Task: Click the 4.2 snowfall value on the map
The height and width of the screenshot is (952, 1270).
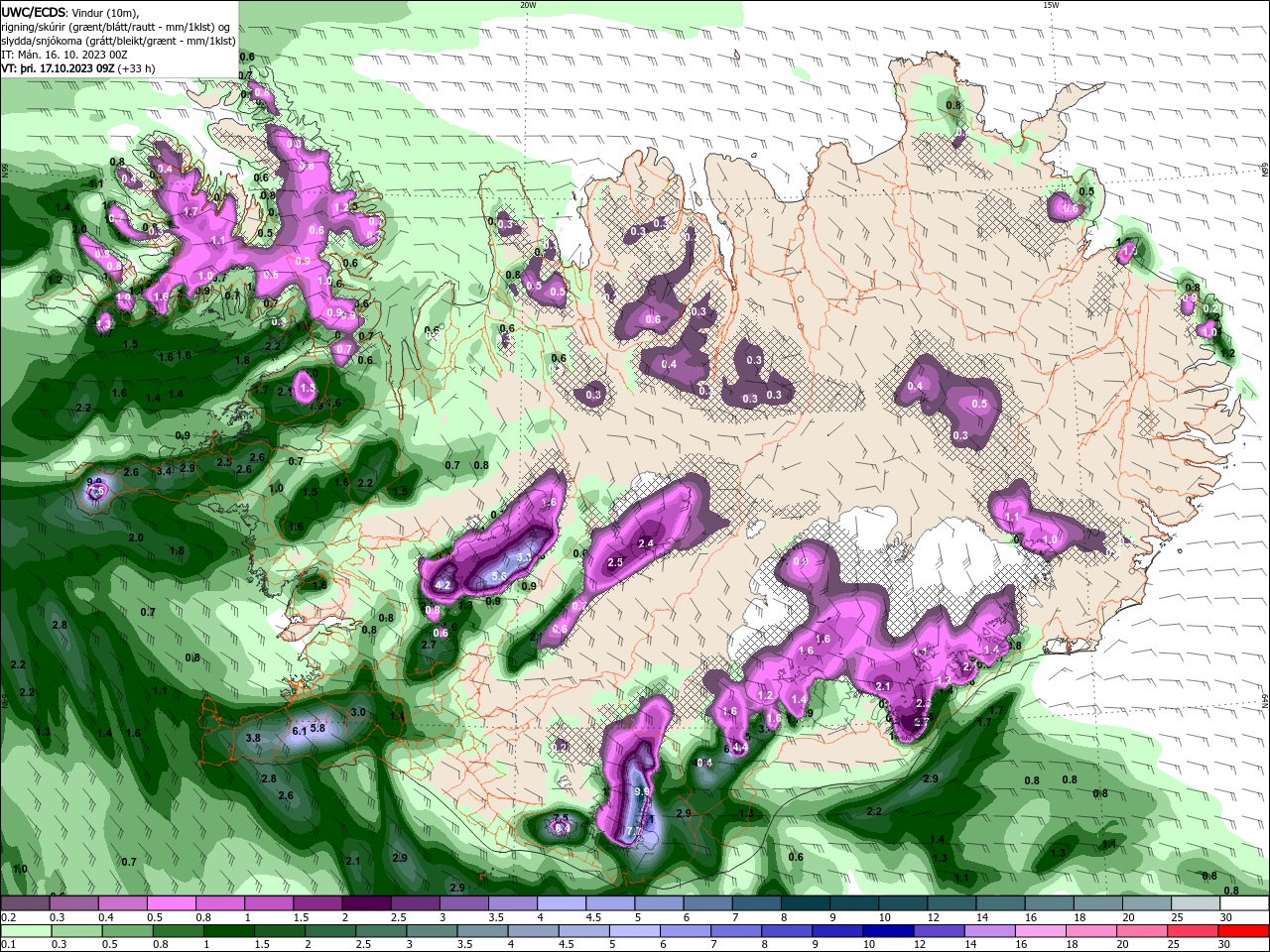Action: pos(444,586)
